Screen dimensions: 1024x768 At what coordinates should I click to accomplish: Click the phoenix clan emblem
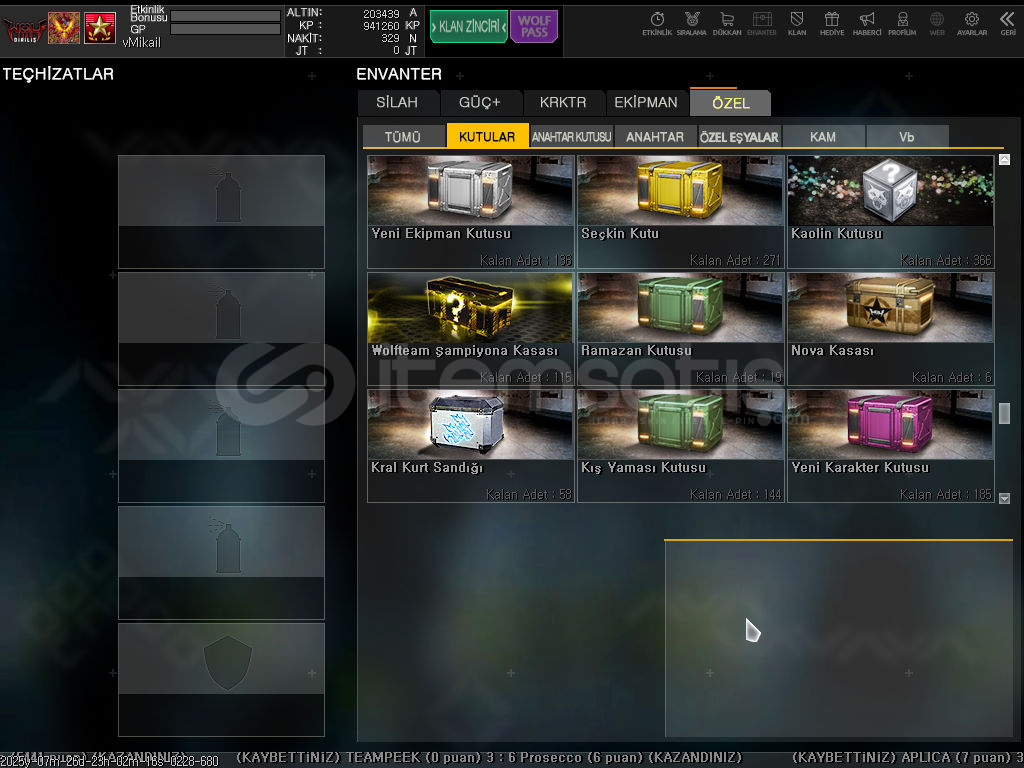(x=64, y=28)
